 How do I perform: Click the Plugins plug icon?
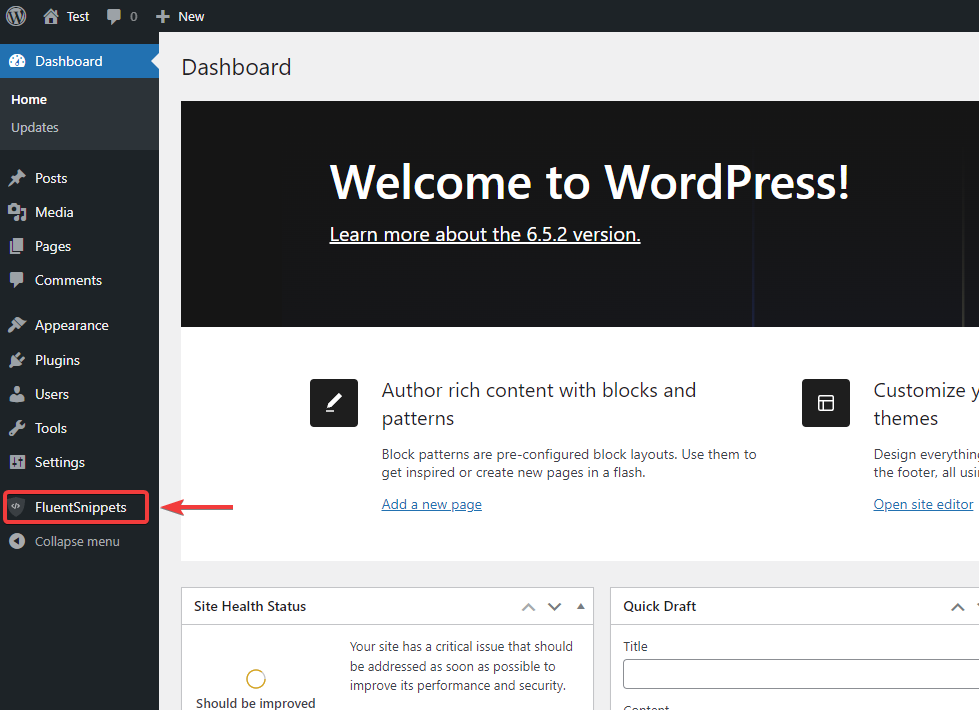(x=17, y=360)
